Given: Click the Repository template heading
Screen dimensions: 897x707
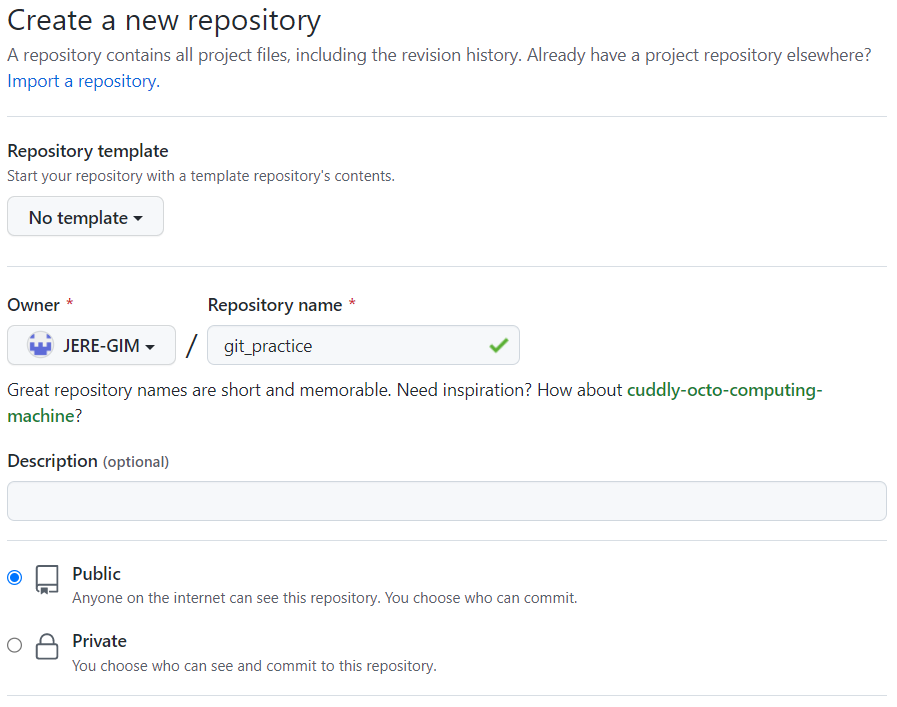Looking at the screenshot, I should pos(88,151).
